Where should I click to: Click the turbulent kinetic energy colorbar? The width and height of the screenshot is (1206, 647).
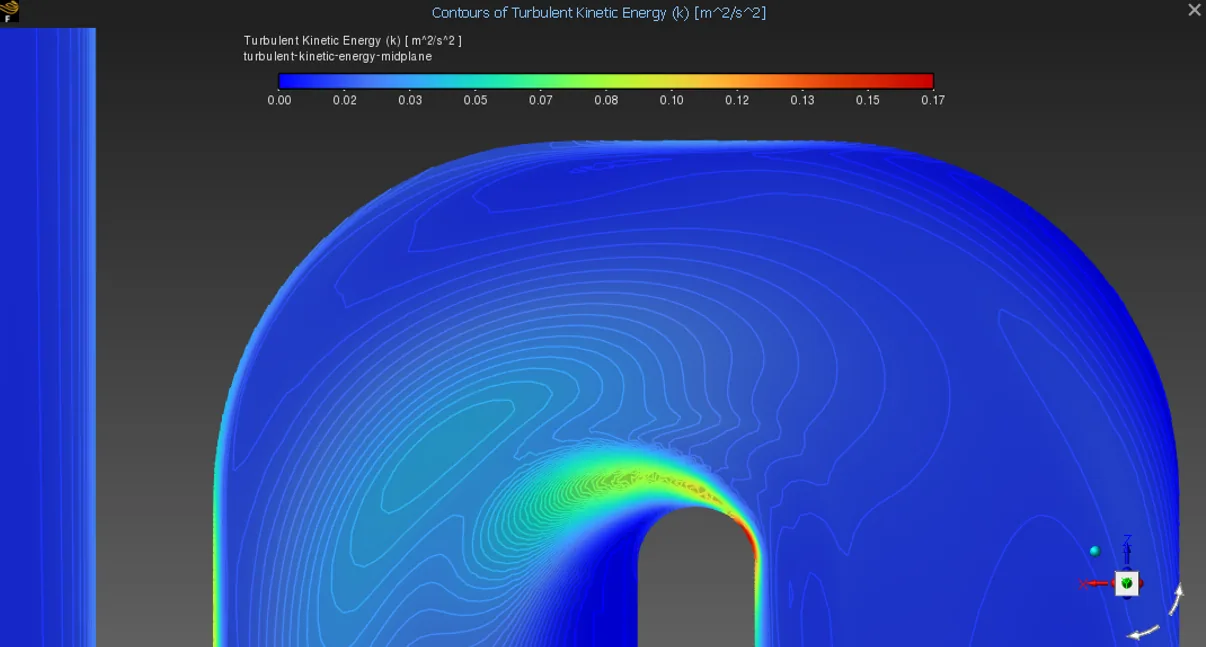(606, 81)
